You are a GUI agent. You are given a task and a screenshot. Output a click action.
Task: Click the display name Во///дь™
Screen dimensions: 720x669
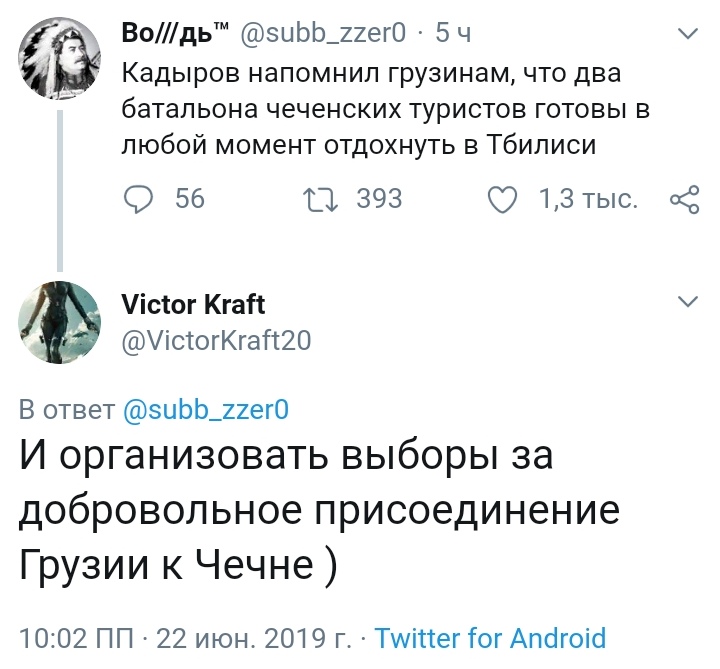pyautogui.click(x=174, y=33)
